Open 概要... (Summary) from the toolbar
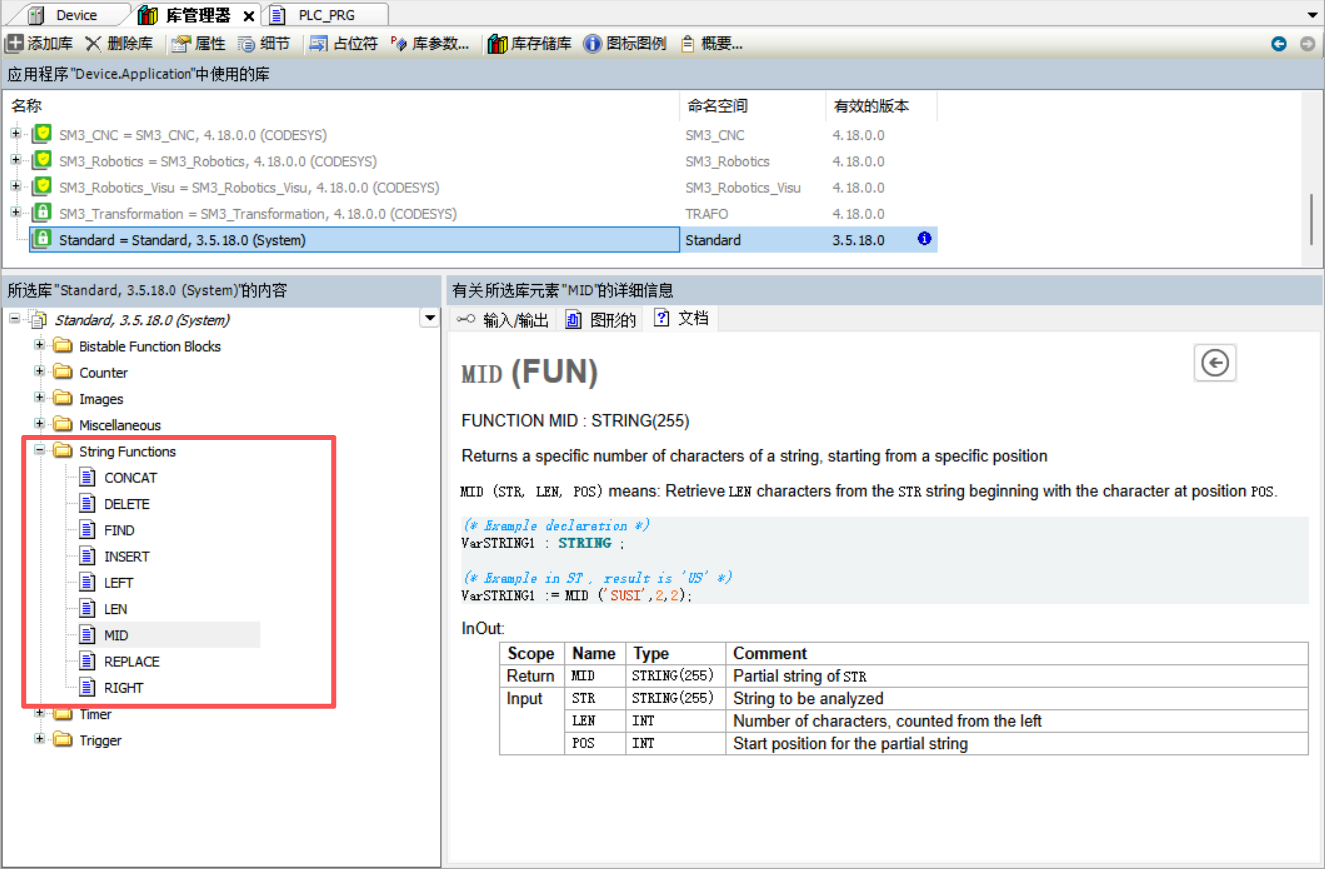This screenshot has width=1325, height=869. click(711, 44)
